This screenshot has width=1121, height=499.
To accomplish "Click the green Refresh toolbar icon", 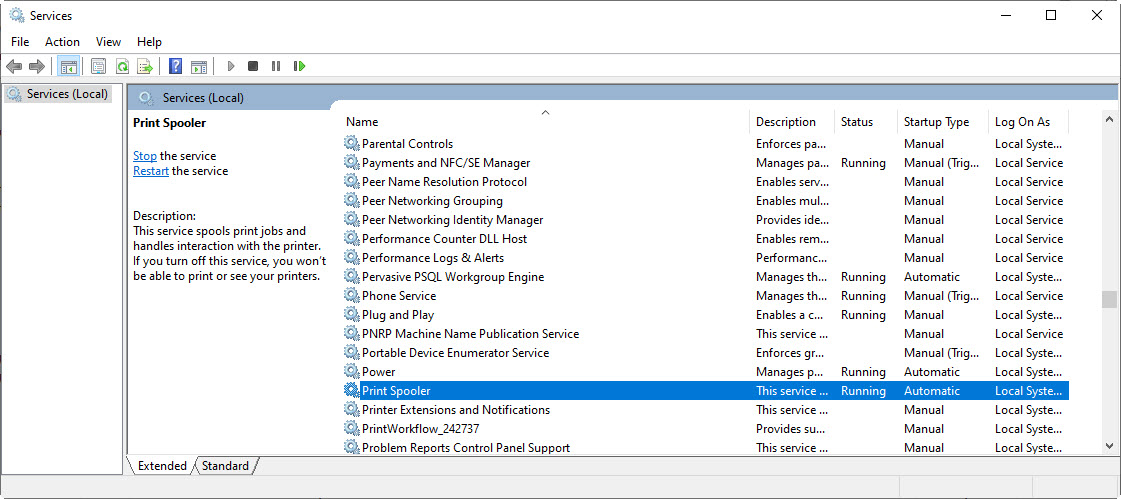I will [122, 67].
